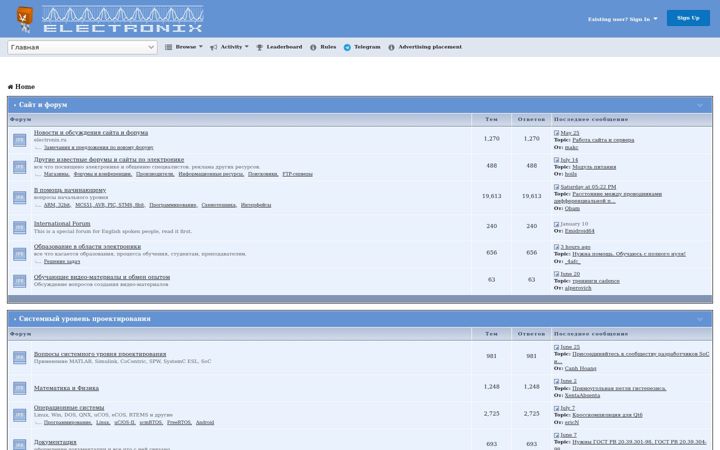
Task: Click forum icon beside Обучающие видео-материалы
Action: tap(19, 281)
